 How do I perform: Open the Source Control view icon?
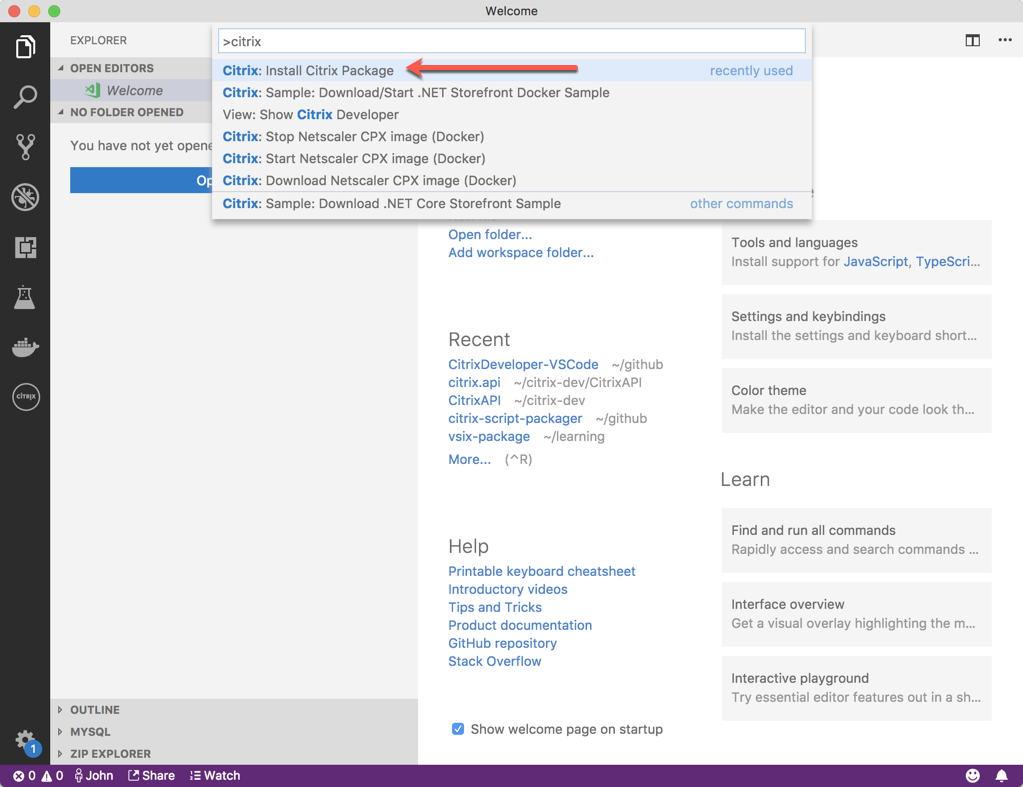pos(25,147)
